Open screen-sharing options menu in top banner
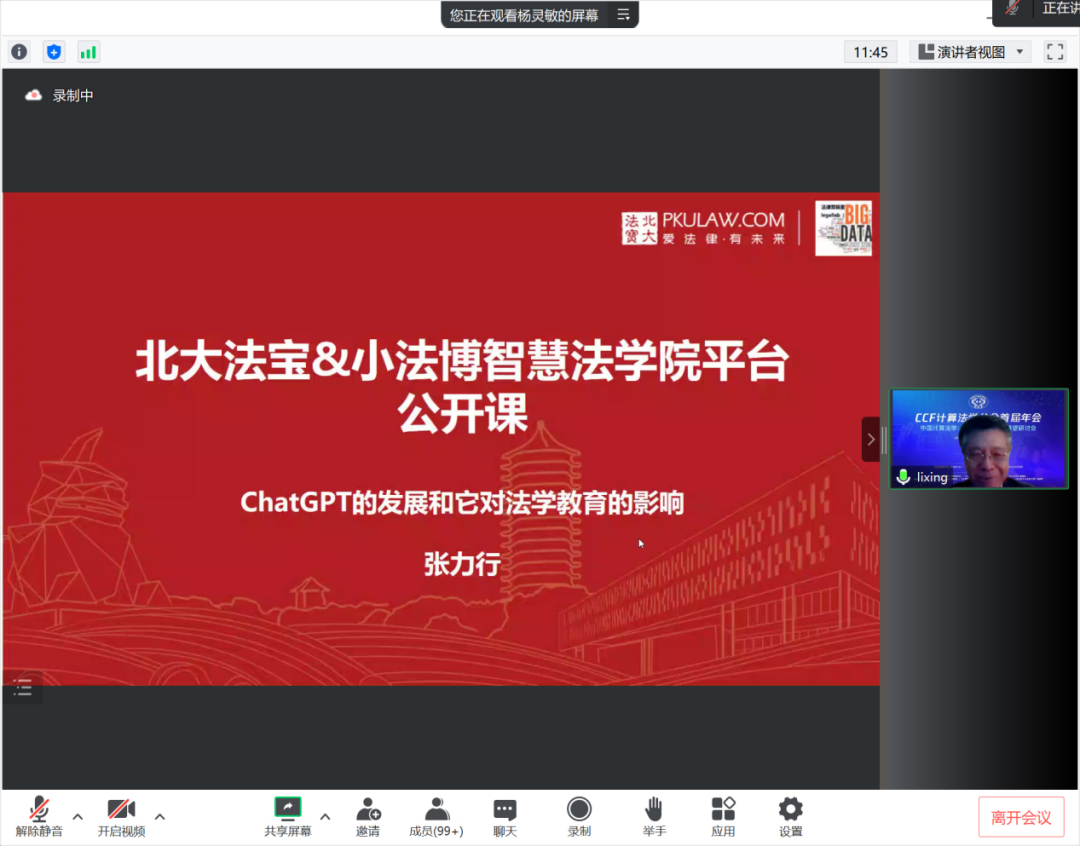The image size is (1080, 846). (x=623, y=14)
